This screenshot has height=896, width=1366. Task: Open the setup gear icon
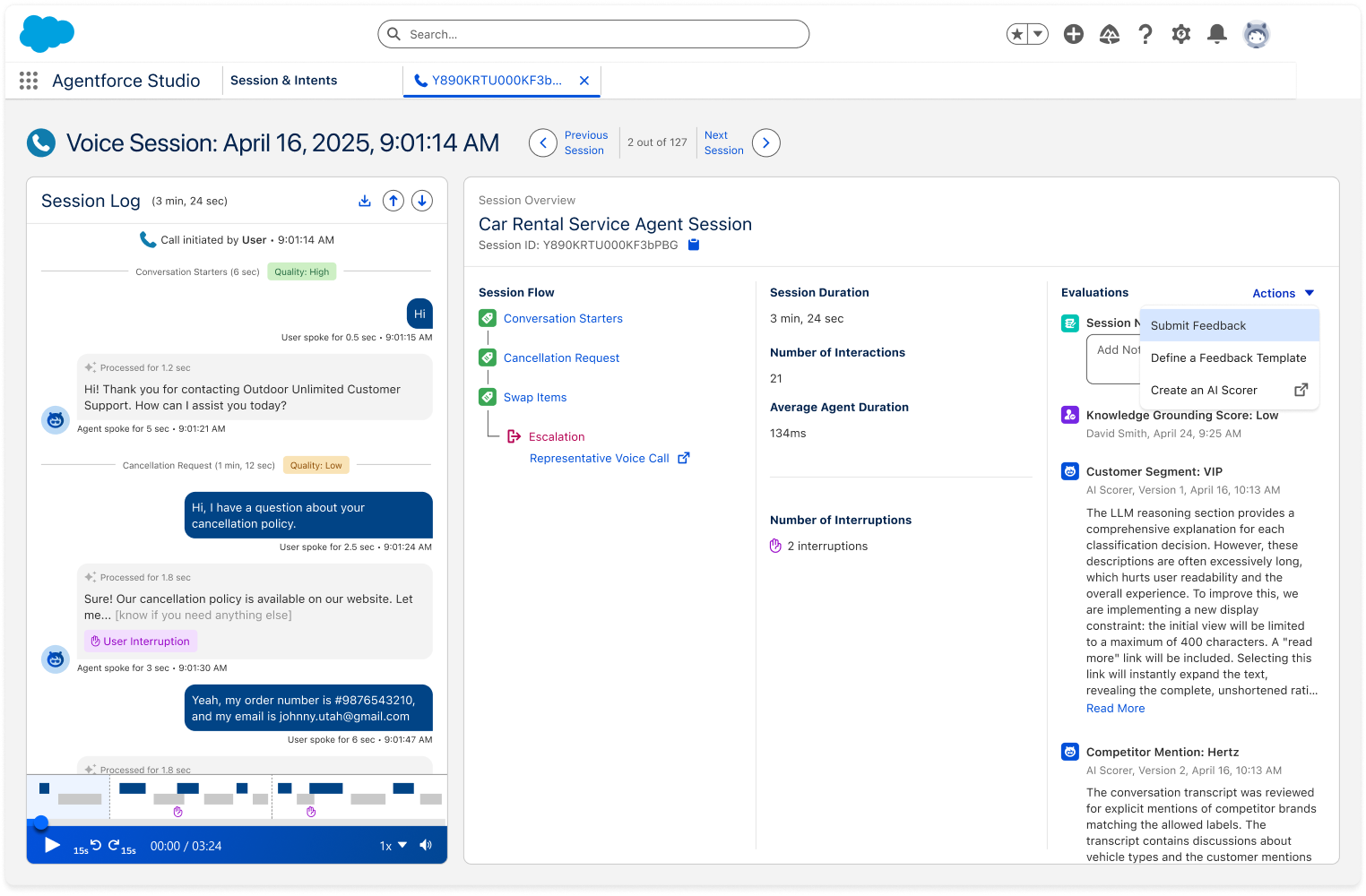coord(1181,34)
